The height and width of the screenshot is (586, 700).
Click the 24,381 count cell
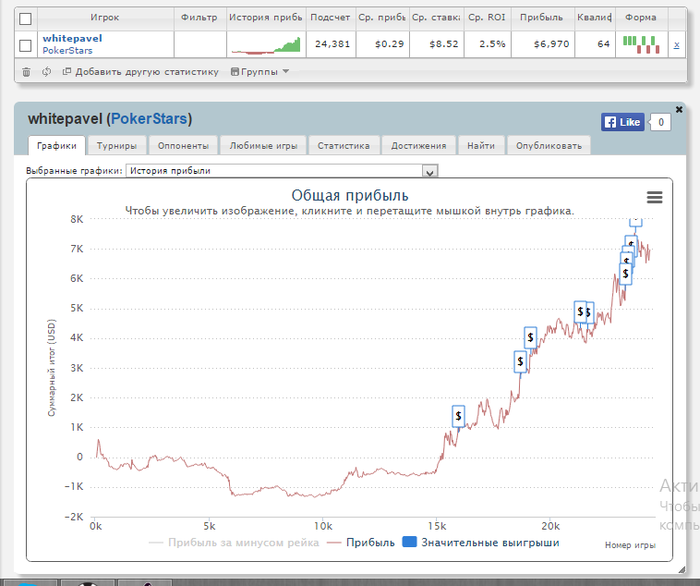[332, 44]
